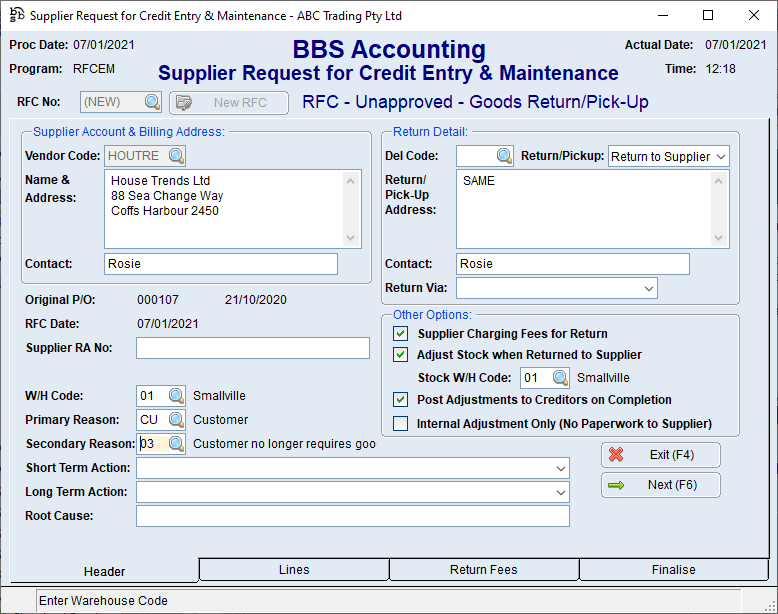Toggle Adjust Stock when Returned to Supplier
778x614 pixels.
pyautogui.click(x=401, y=355)
